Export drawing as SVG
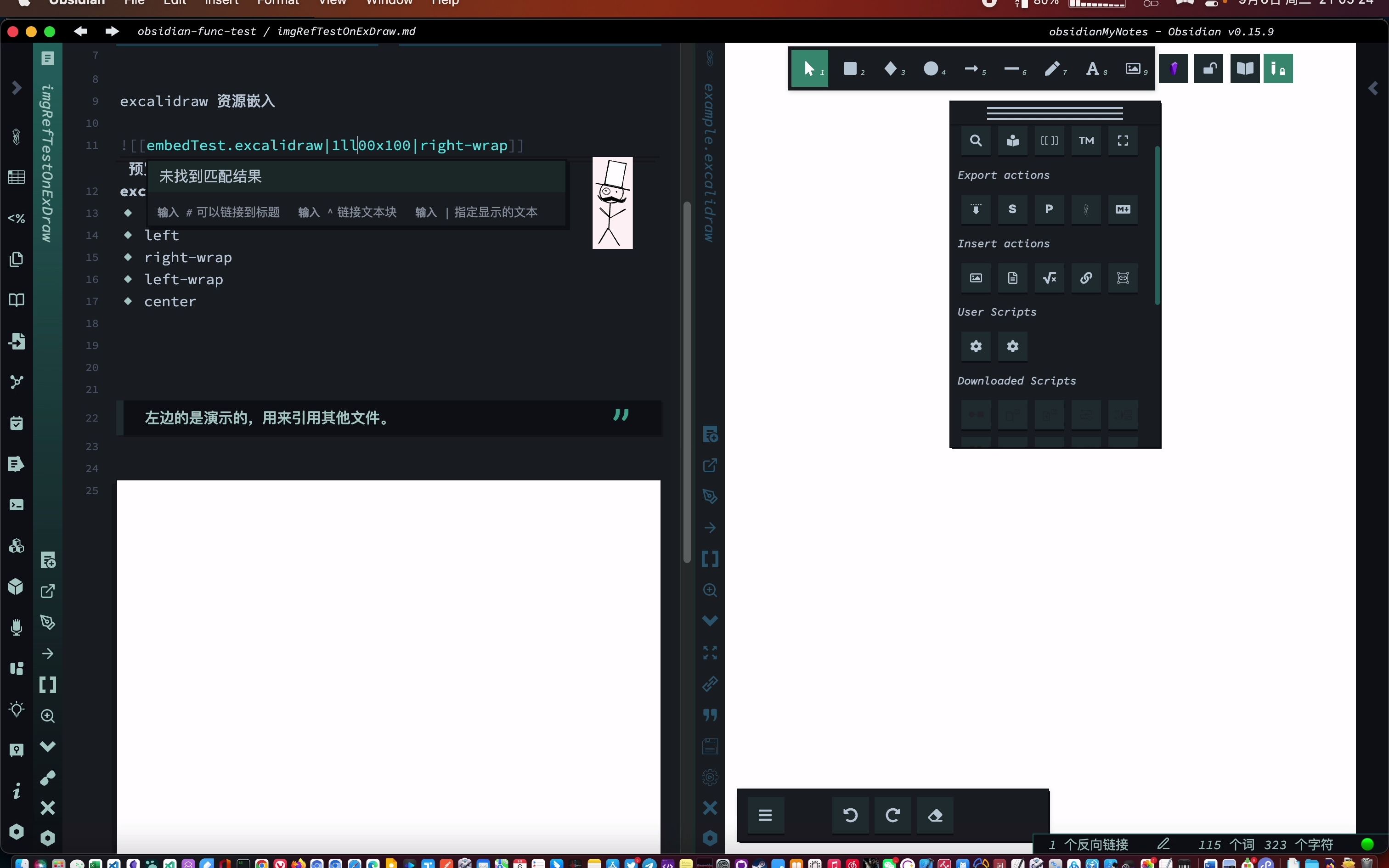 tap(1012, 209)
